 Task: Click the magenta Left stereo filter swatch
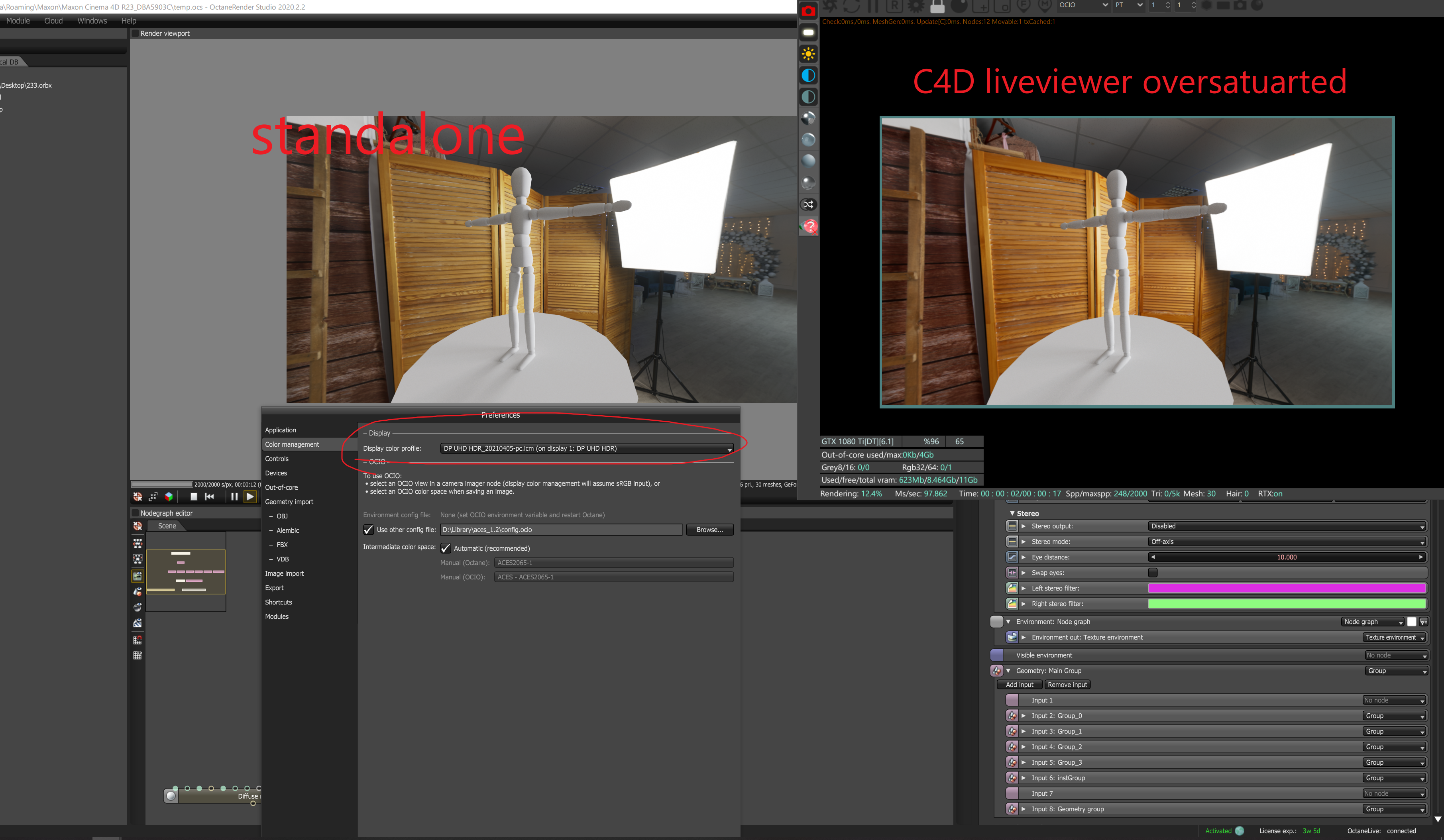pyautogui.click(x=1287, y=588)
